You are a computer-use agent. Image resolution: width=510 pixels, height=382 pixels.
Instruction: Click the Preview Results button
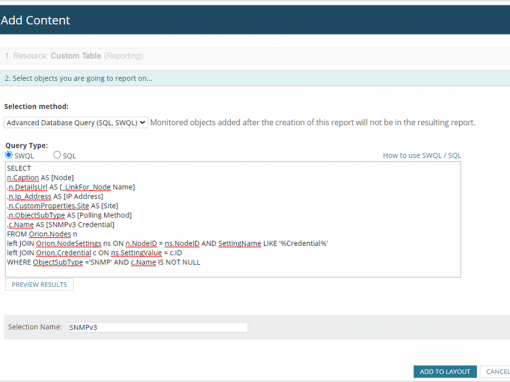point(39,284)
